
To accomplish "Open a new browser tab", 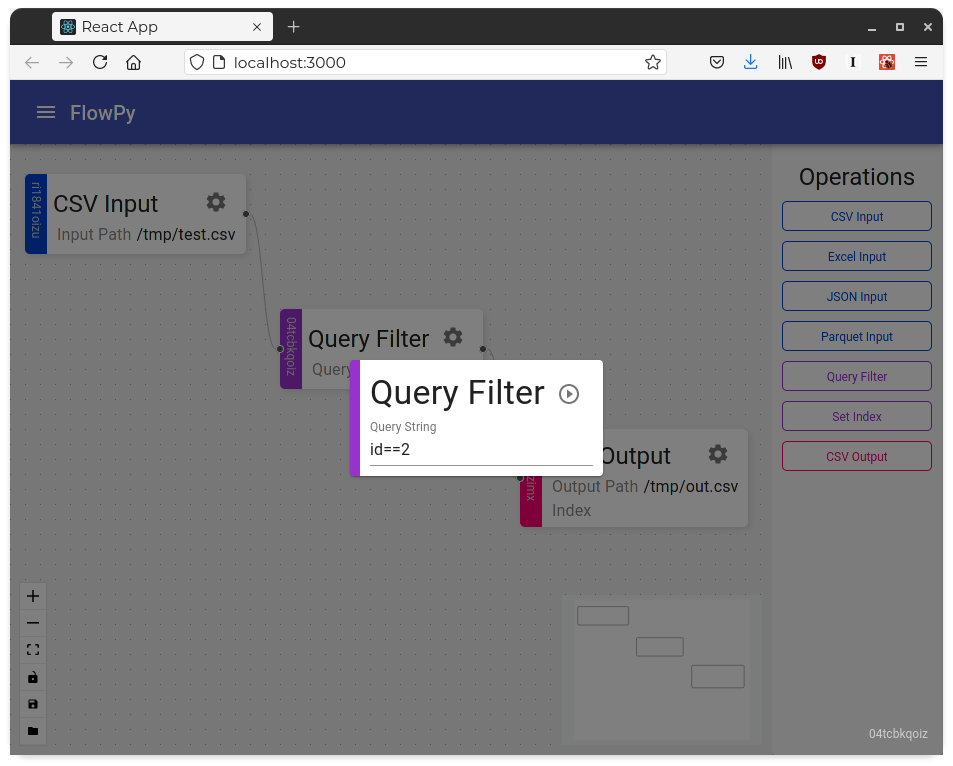I will [x=293, y=27].
